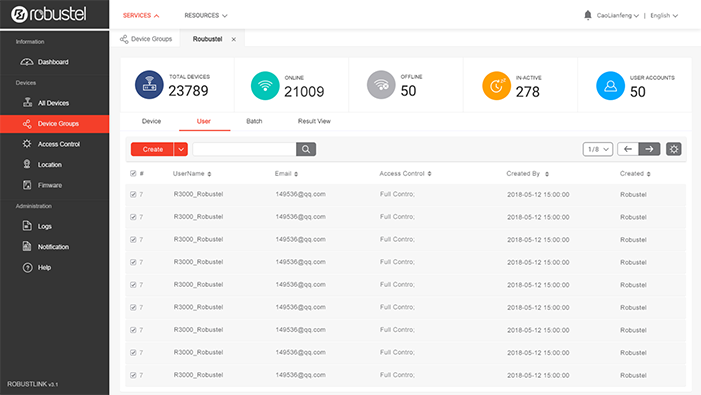
Task: Close the Roubustel tab
Action: tap(233, 39)
